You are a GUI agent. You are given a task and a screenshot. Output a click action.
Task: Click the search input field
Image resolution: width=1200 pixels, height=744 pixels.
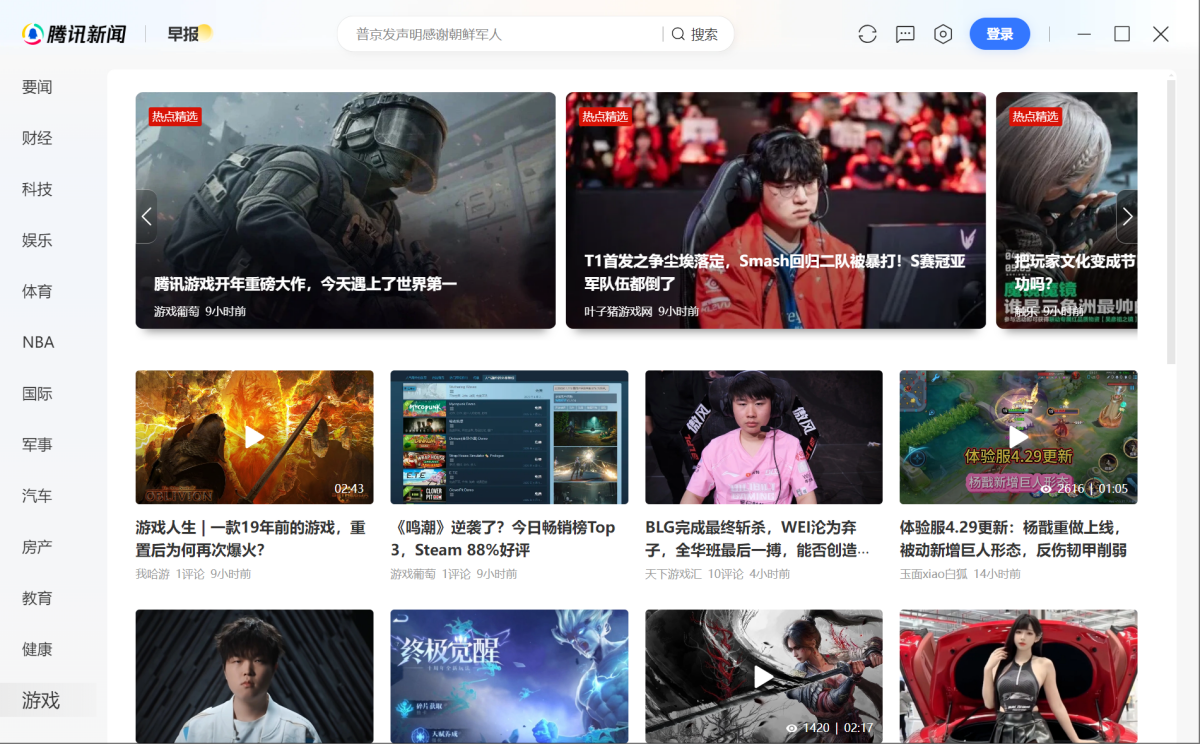tap(505, 34)
